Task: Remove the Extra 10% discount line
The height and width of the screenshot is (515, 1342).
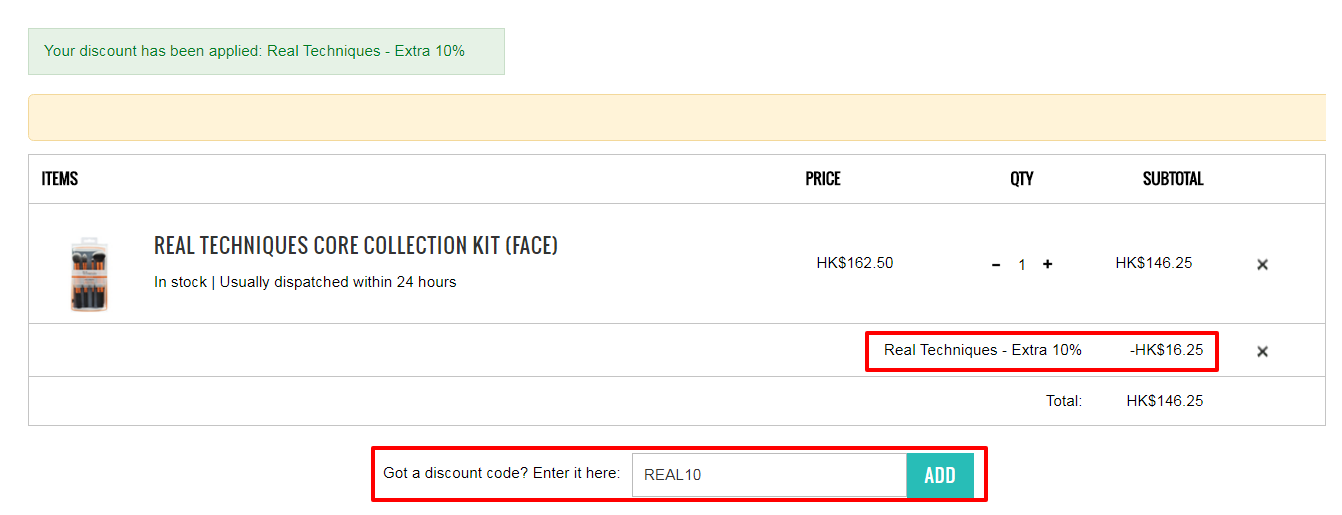Action: (x=1262, y=351)
